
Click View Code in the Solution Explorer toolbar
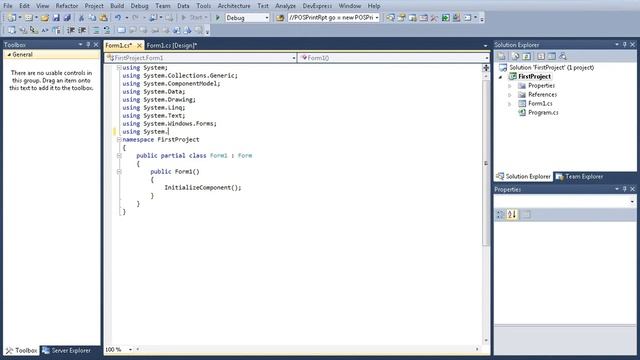pos(541,56)
